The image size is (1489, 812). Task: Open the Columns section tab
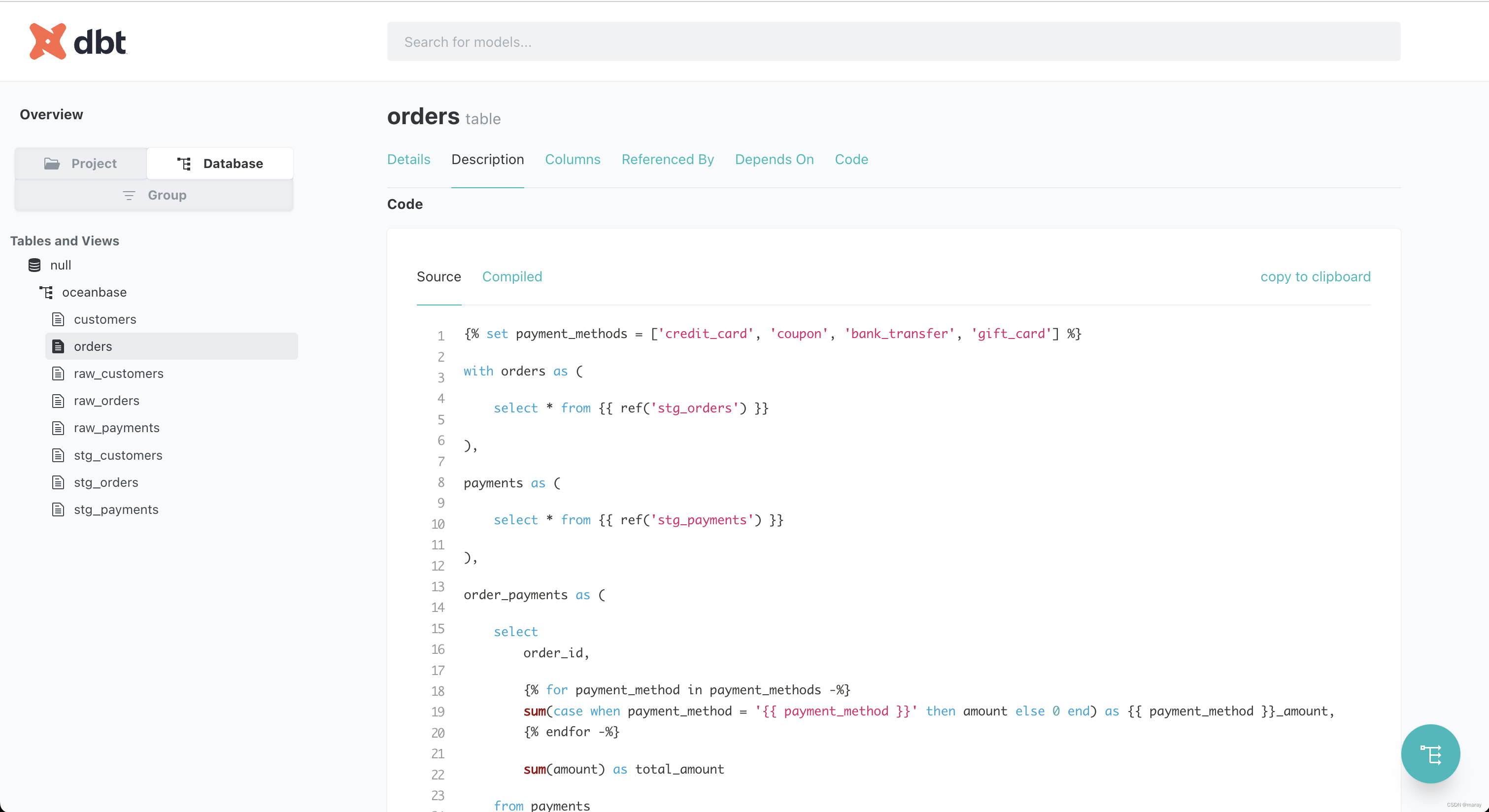click(x=572, y=160)
